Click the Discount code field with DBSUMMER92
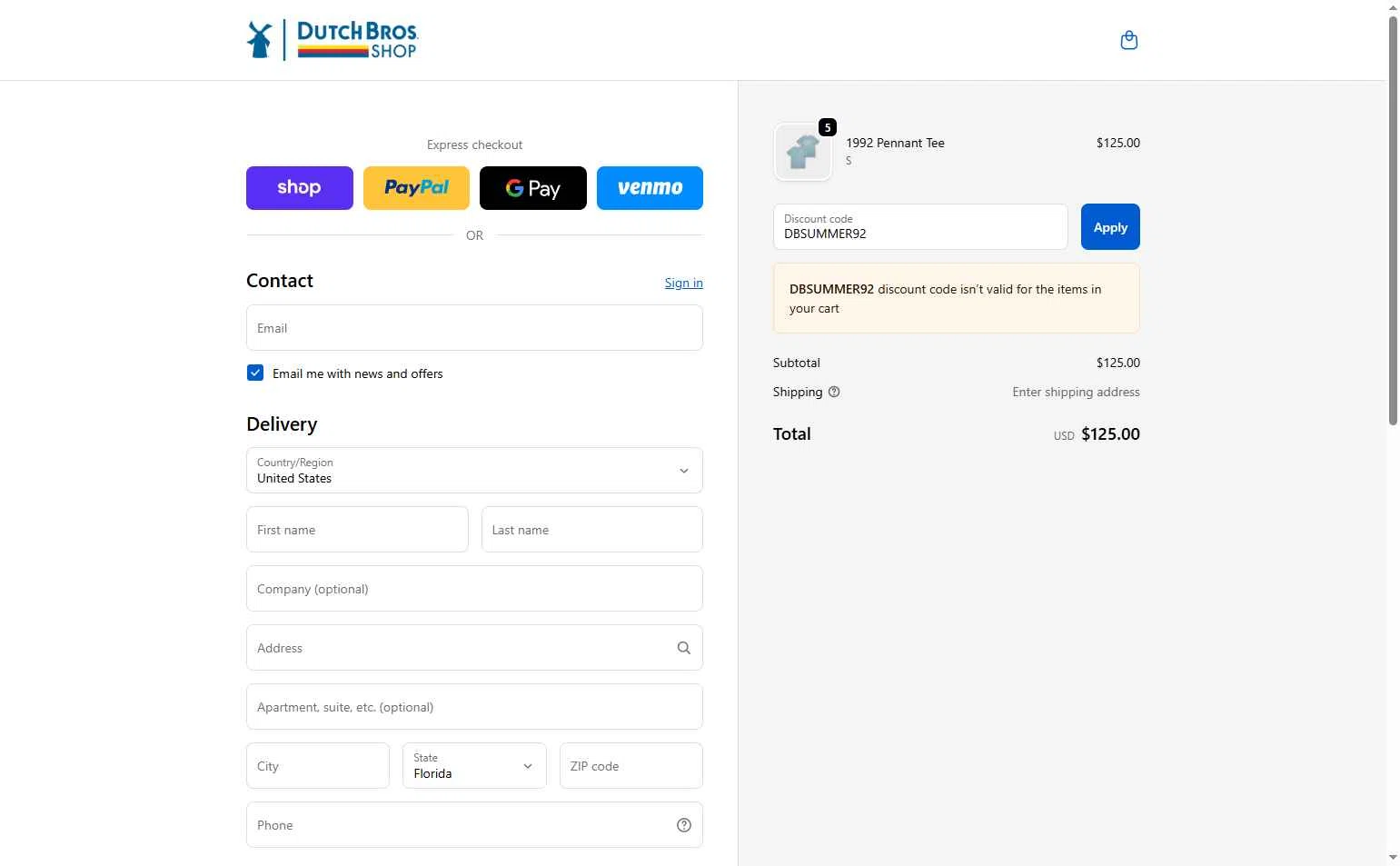The width and height of the screenshot is (1400, 866). tap(920, 227)
